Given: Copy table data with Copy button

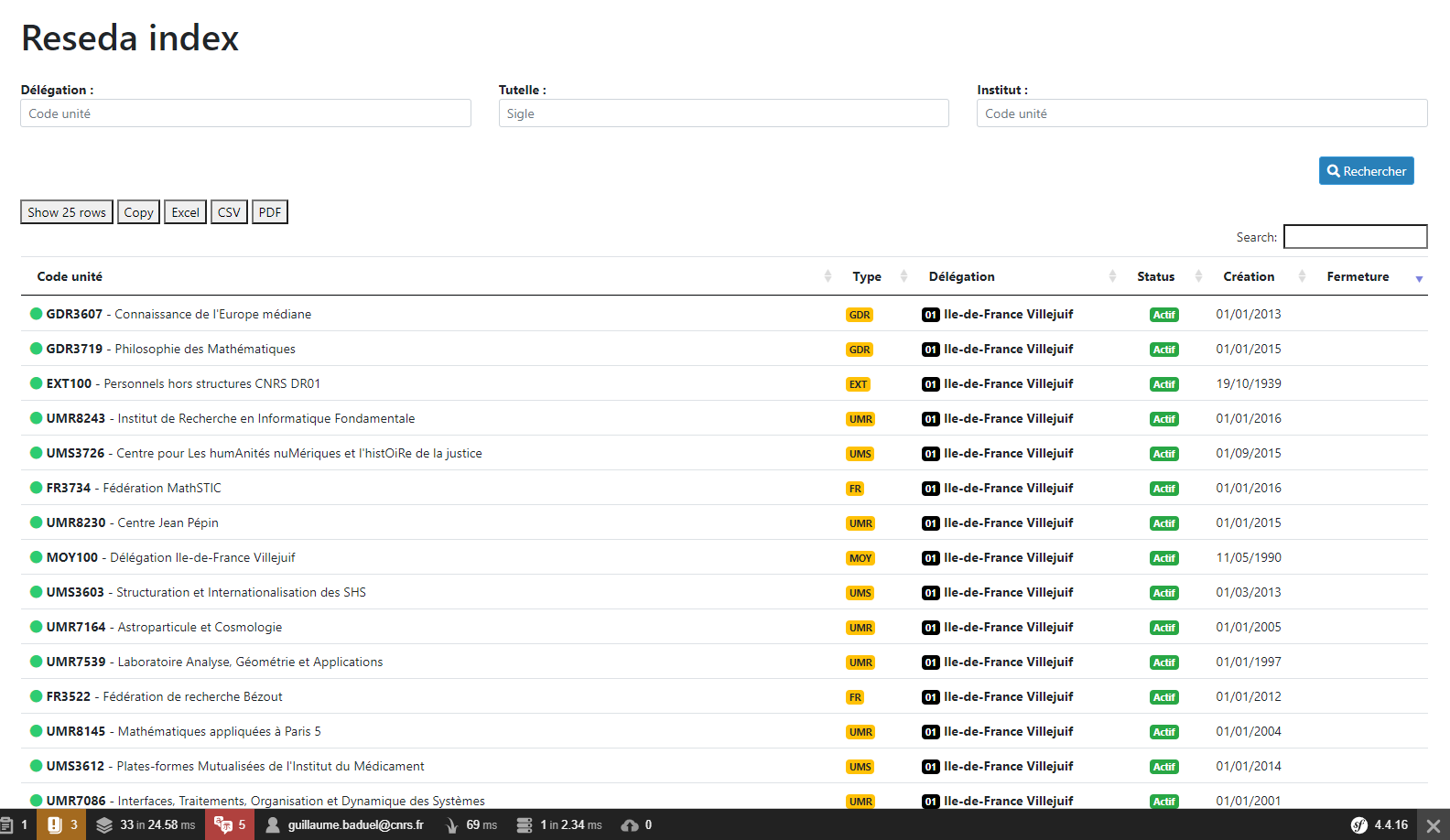Looking at the screenshot, I should 138,212.
